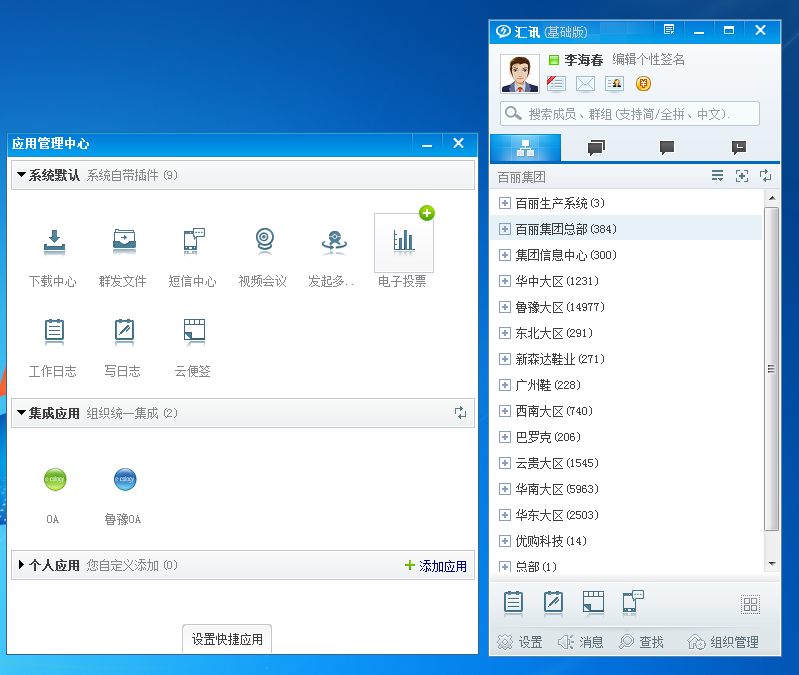
Task: Switch to the organization structure tab
Action: click(525, 148)
